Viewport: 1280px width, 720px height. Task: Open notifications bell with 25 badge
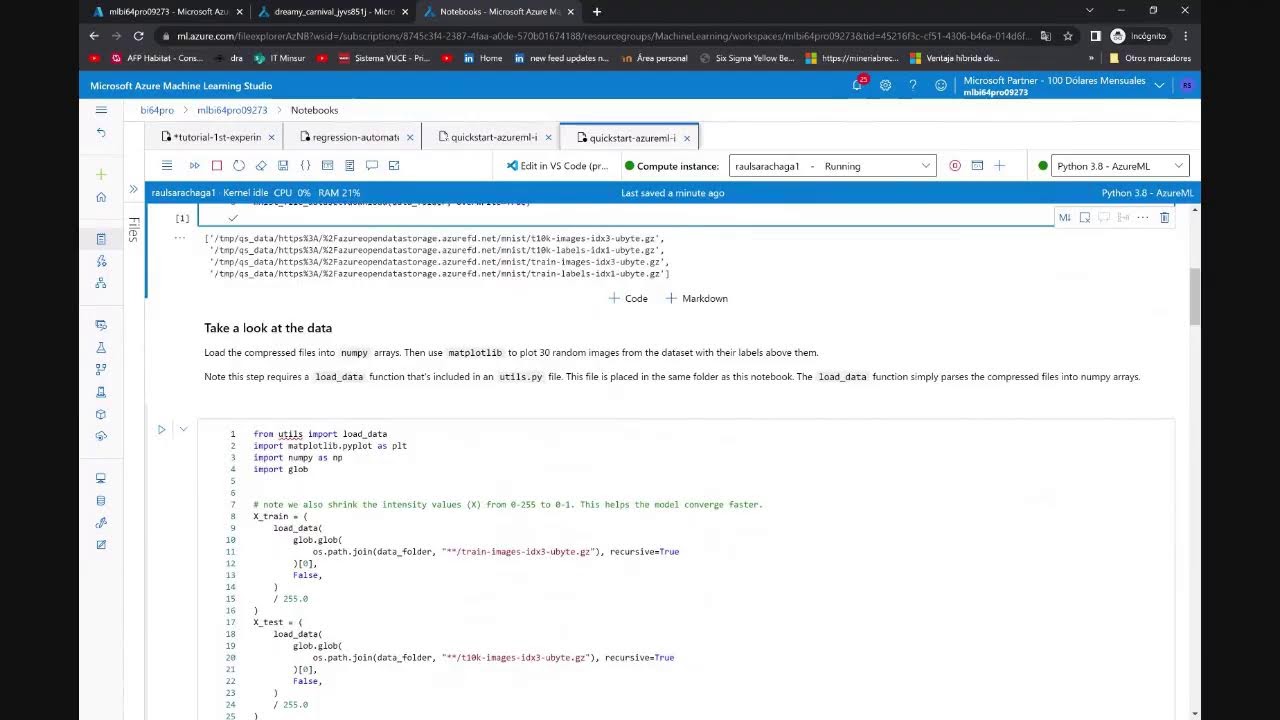click(x=858, y=85)
